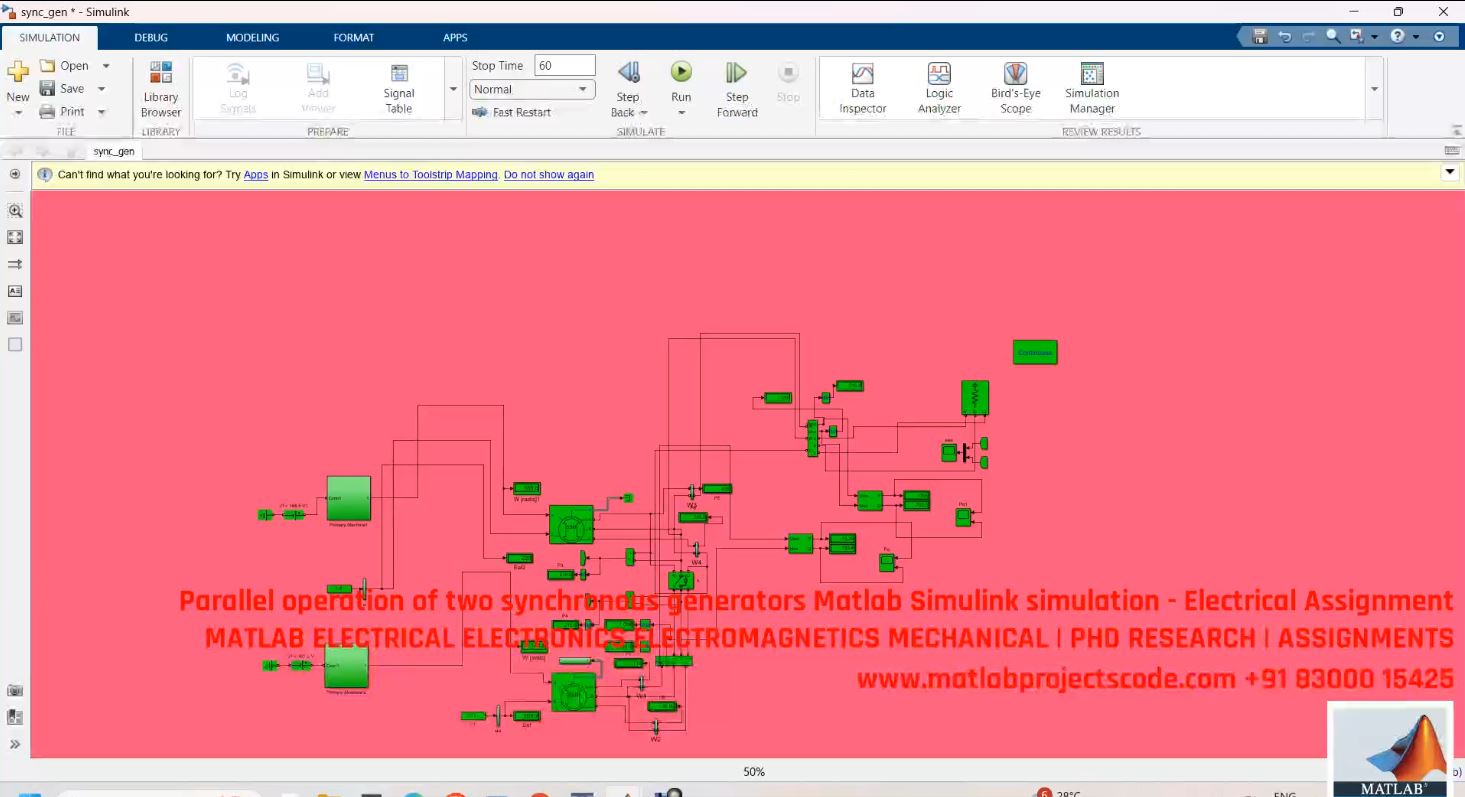Click the Stop Time field showing 60
Viewport: 1465px width, 797px height.
(563, 64)
